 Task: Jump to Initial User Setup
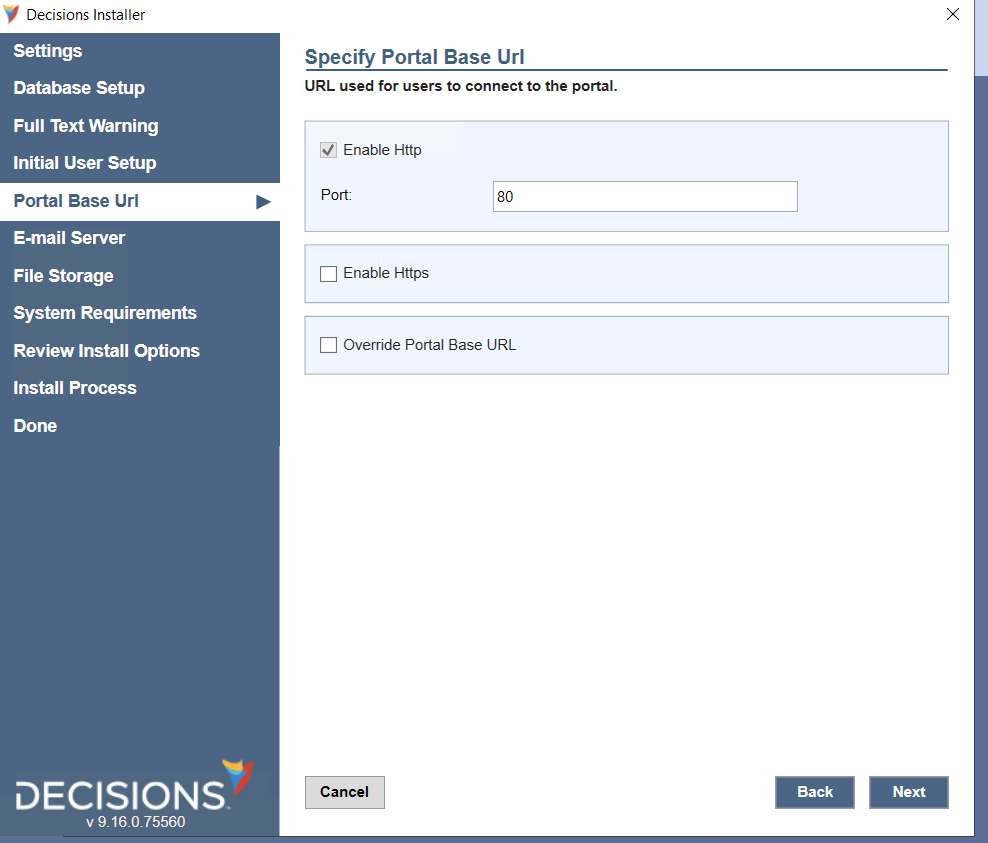[x=85, y=163]
